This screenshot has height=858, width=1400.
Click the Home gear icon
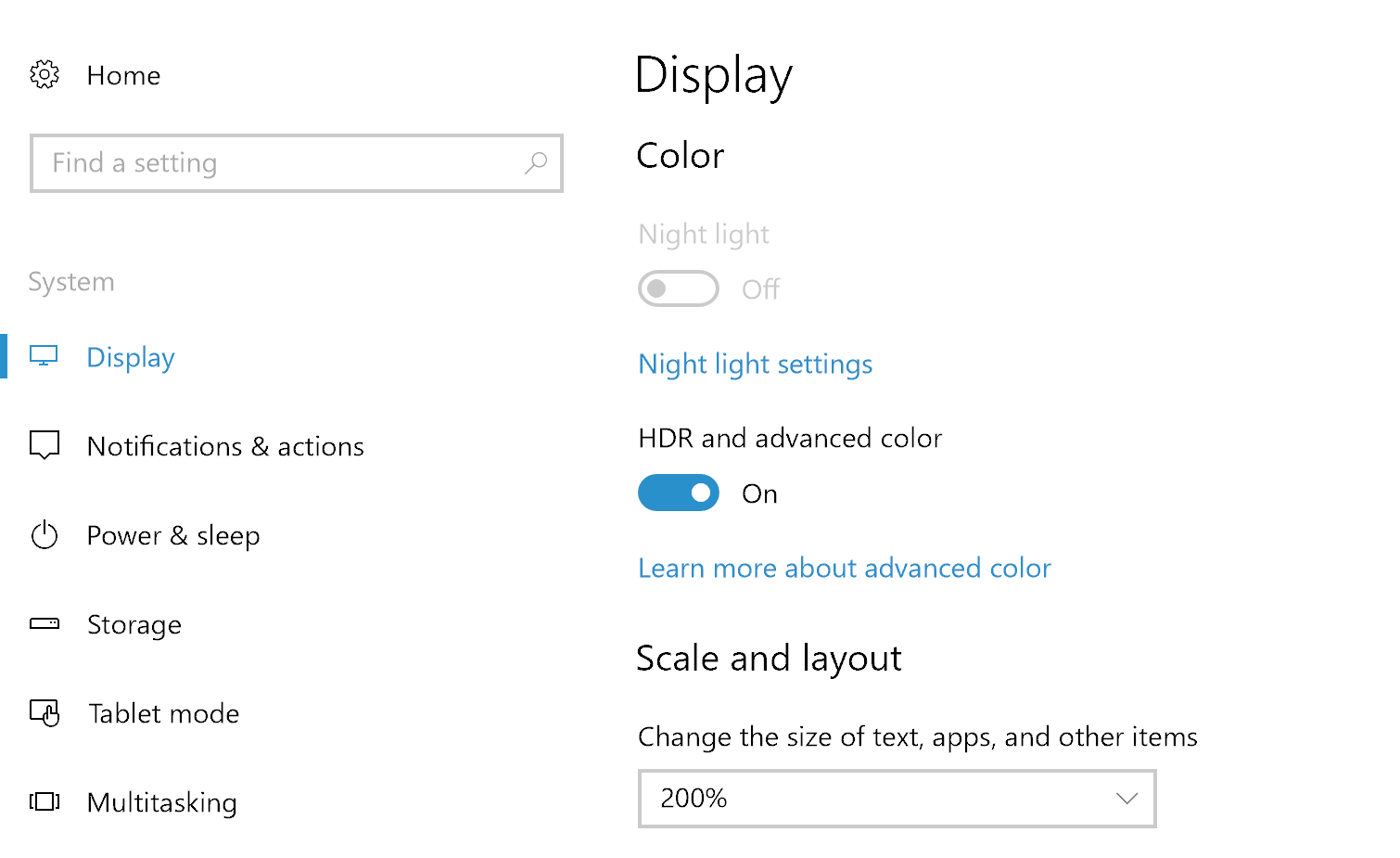click(x=45, y=74)
